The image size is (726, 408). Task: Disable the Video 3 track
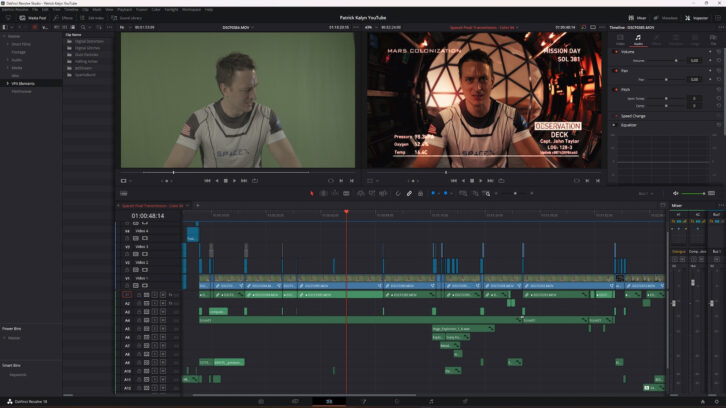145,254
